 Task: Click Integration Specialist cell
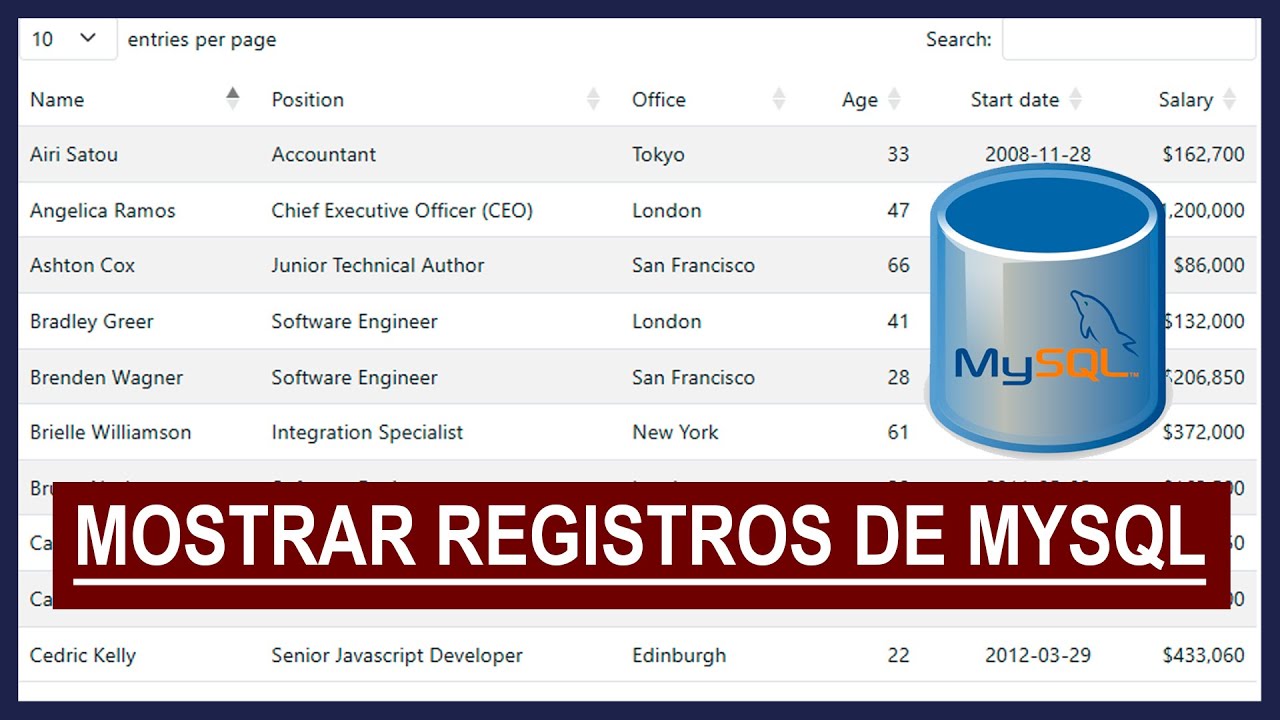(x=368, y=432)
